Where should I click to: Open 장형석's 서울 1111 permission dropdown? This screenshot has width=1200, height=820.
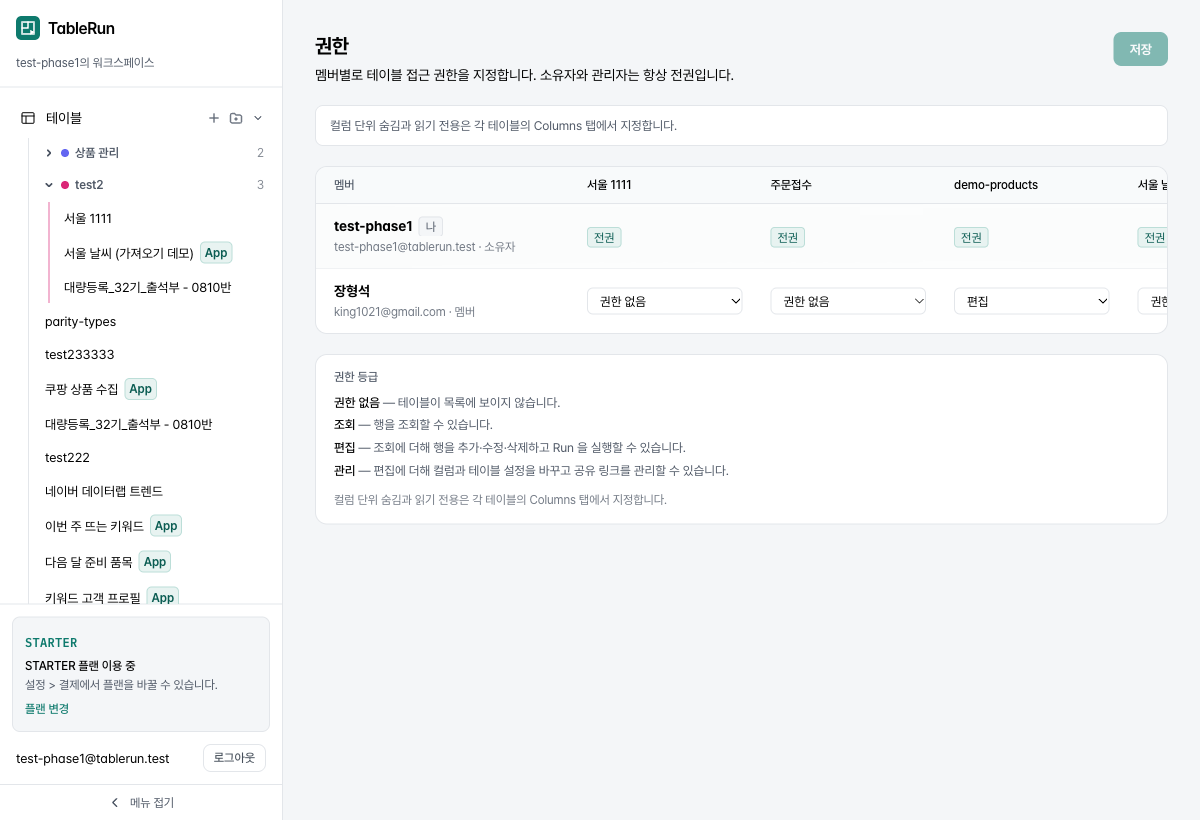(665, 301)
